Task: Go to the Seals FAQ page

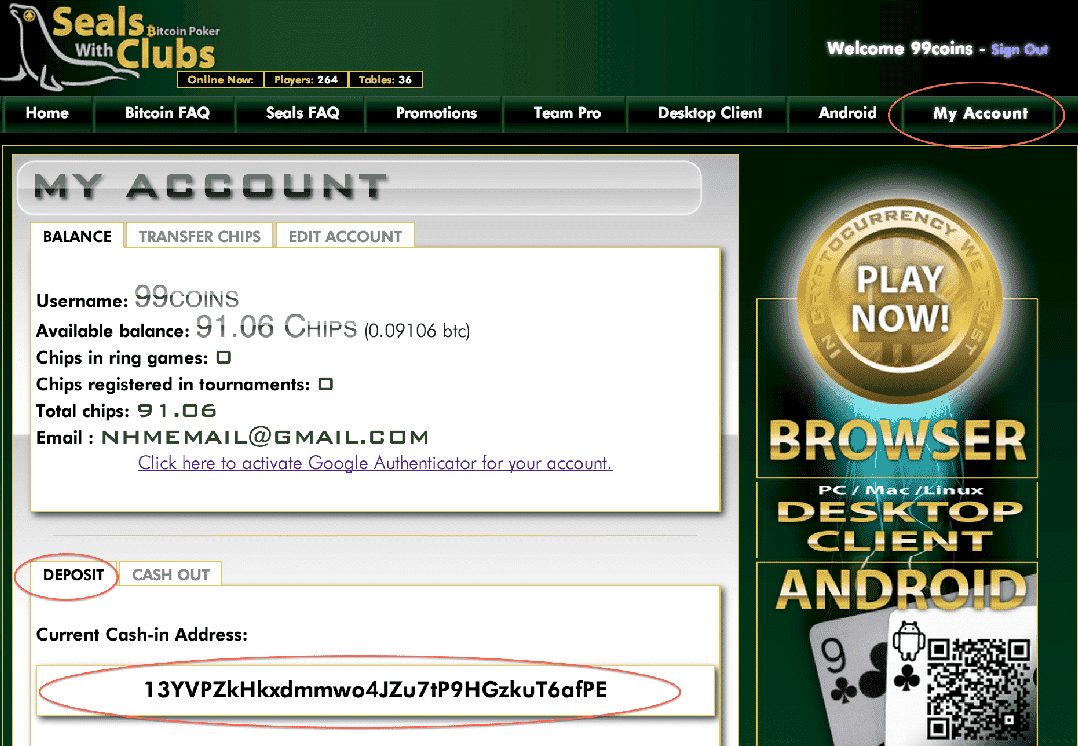Action: tap(302, 113)
